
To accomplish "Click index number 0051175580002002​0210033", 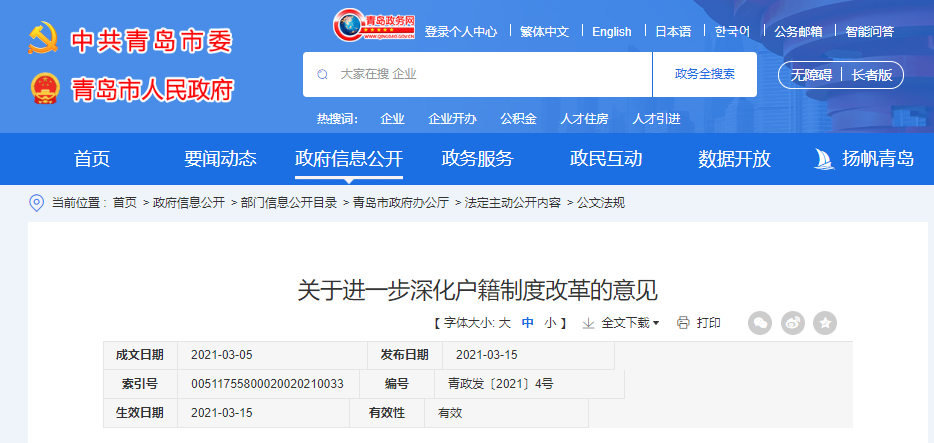I will click(x=267, y=384).
